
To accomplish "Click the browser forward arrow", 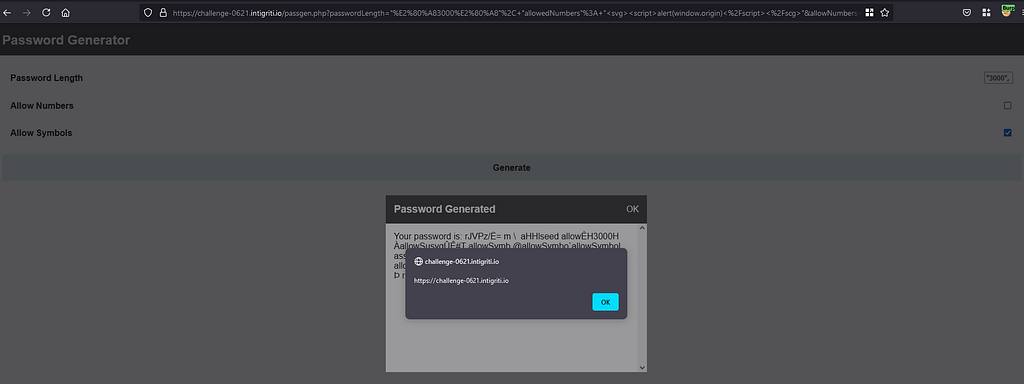I will 27,12.
